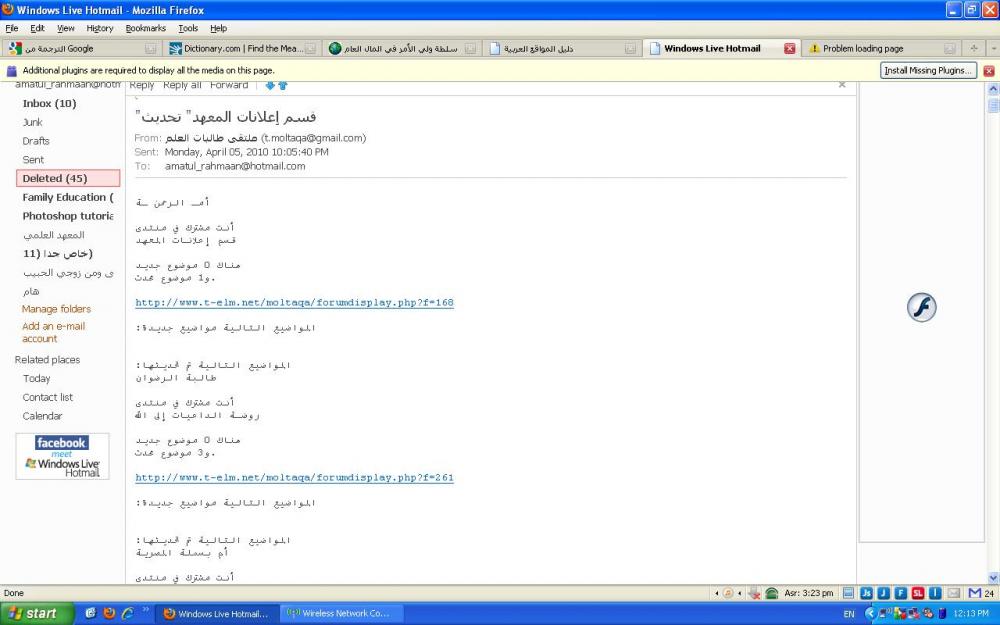Toggle the 'F' Flash status bar icon
This screenshot has width=1000, height=625.
point(900,593)
